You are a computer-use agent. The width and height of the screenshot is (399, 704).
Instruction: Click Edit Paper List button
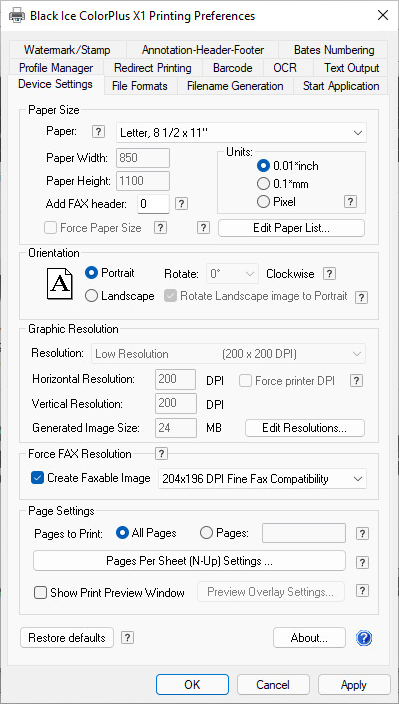291,228
